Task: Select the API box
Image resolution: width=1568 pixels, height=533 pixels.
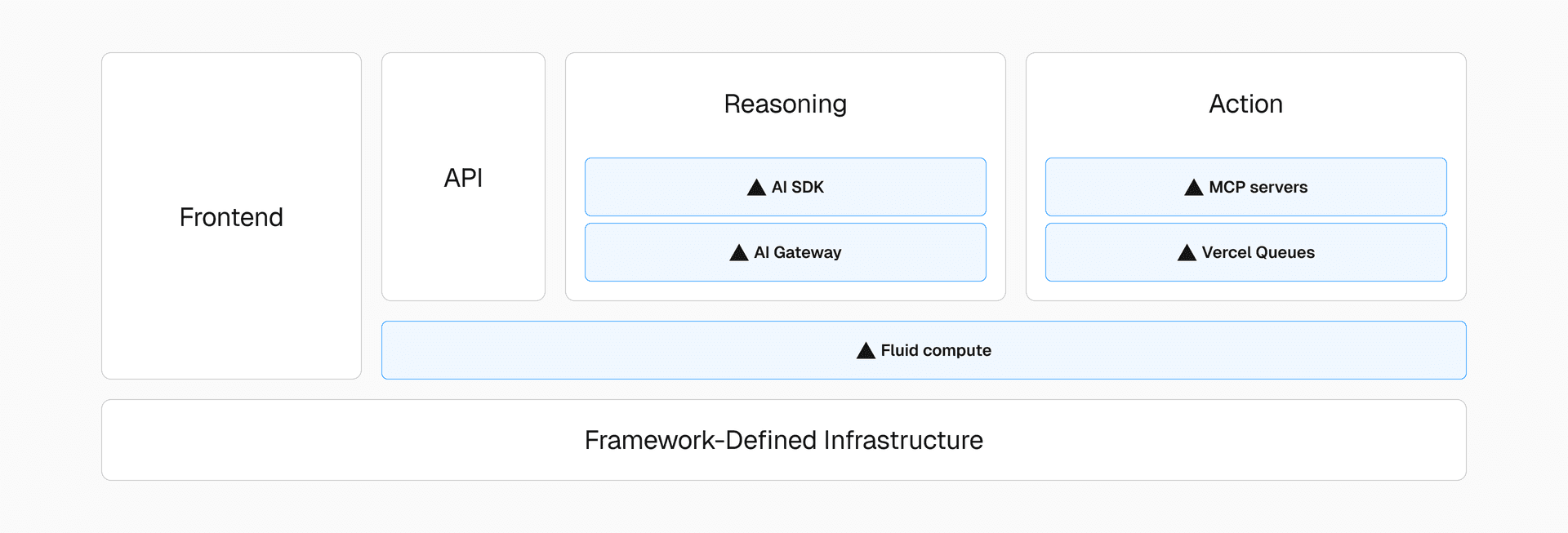Action: pyautogui.click(x=463, y=178)
